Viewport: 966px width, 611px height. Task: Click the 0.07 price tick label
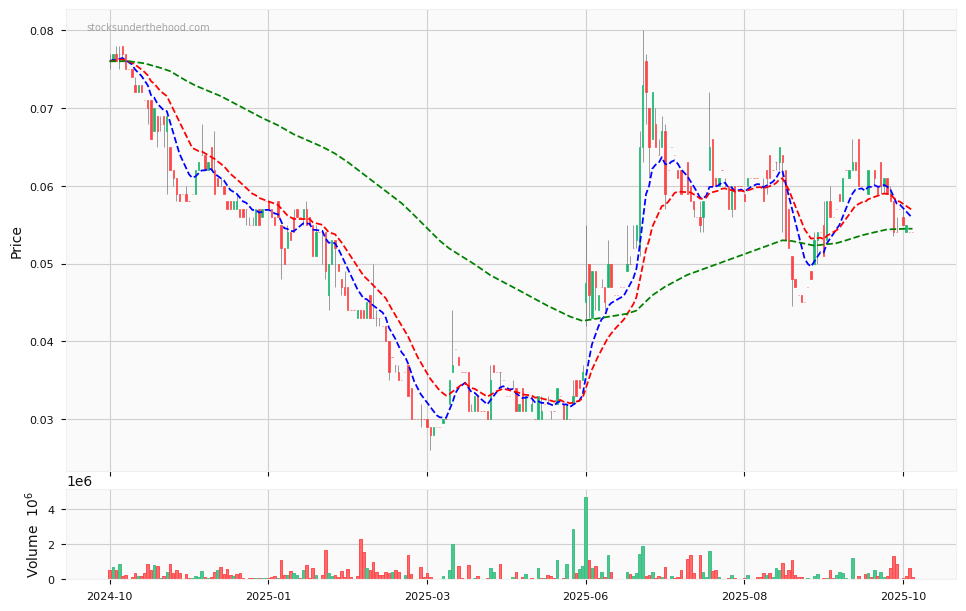pos(41,109)
